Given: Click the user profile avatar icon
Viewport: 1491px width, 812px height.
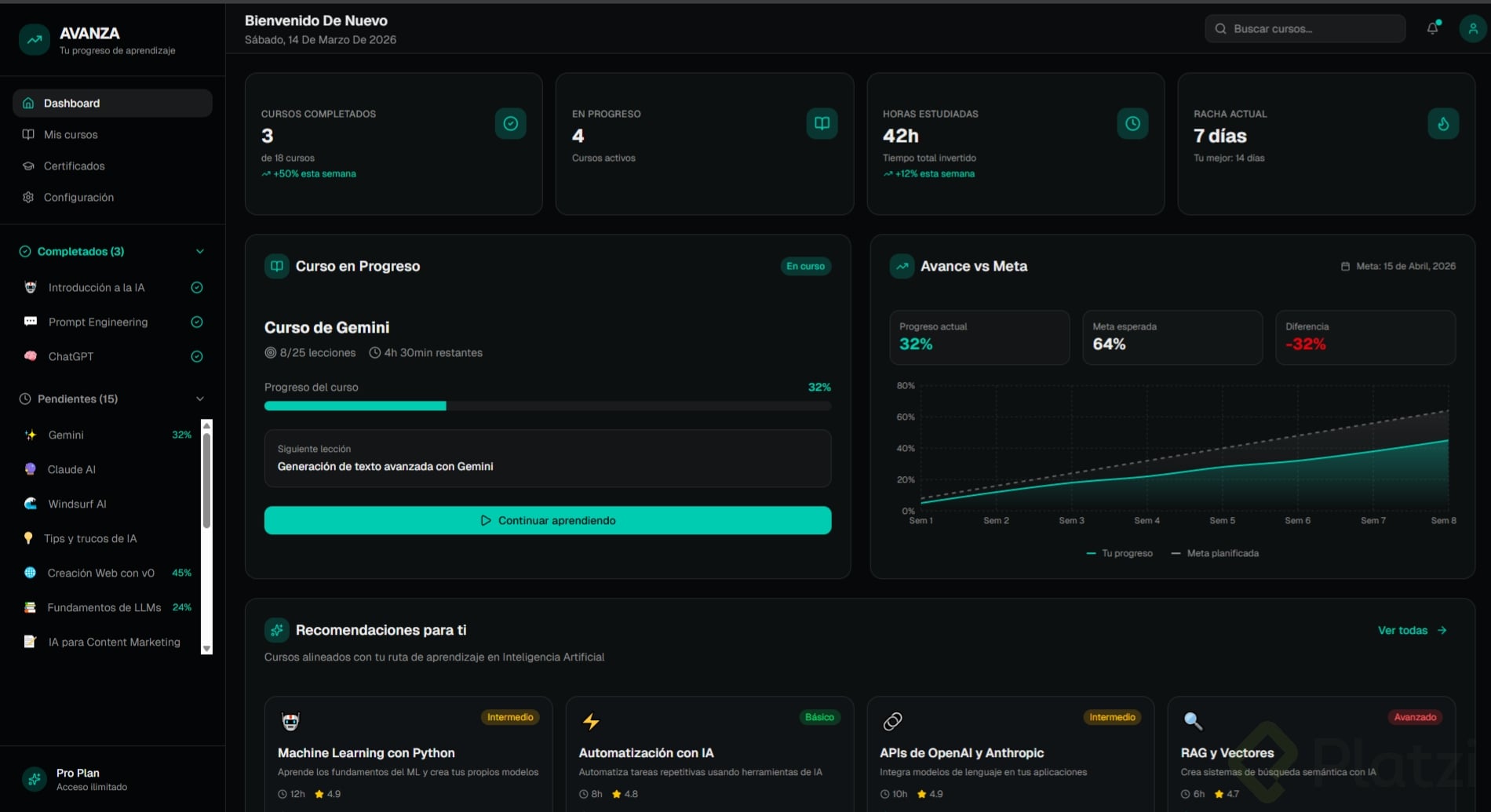Looking at the screenshot, I should [x=1473, y=29].
